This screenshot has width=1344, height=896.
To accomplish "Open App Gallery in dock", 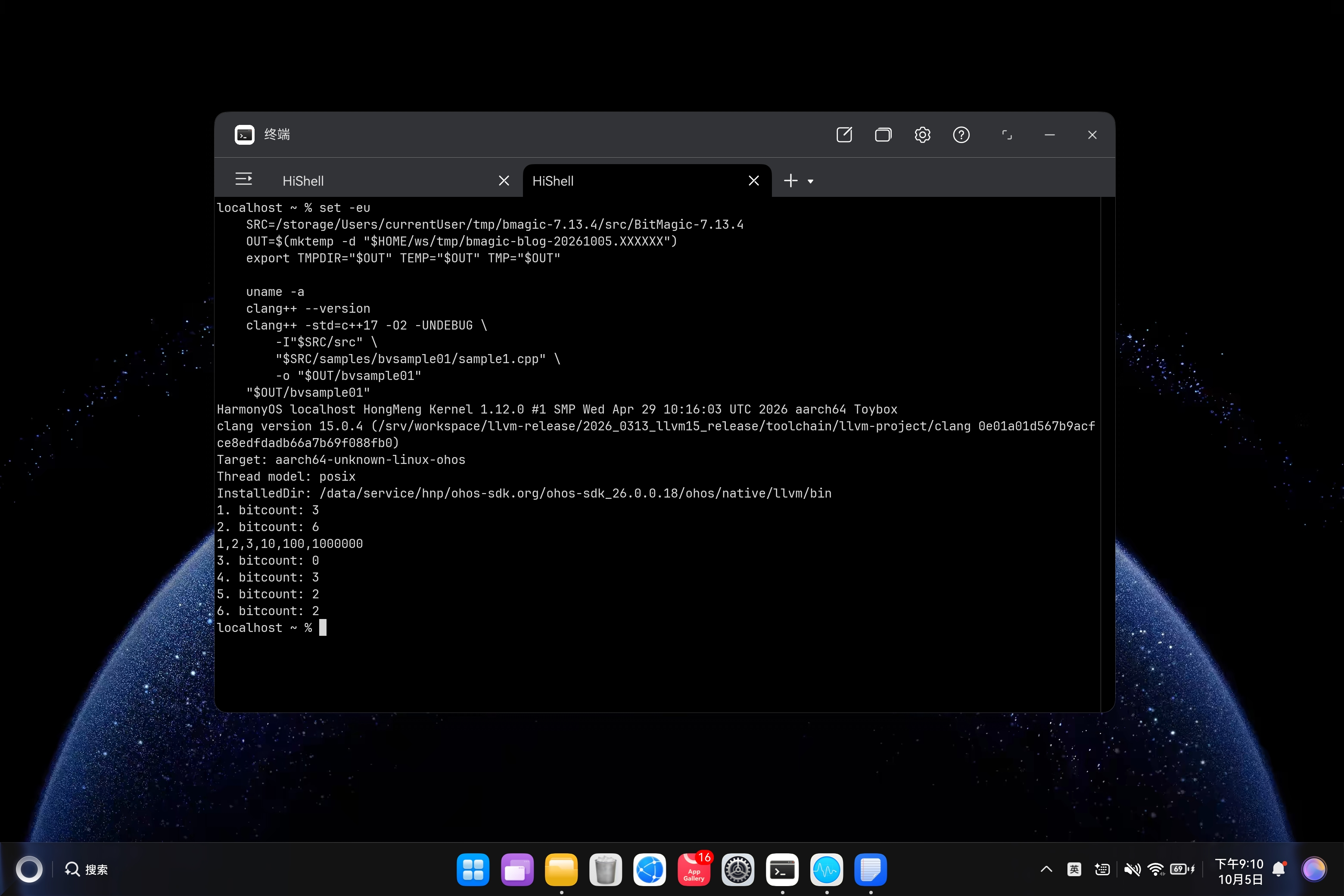I will pos(694,869).
